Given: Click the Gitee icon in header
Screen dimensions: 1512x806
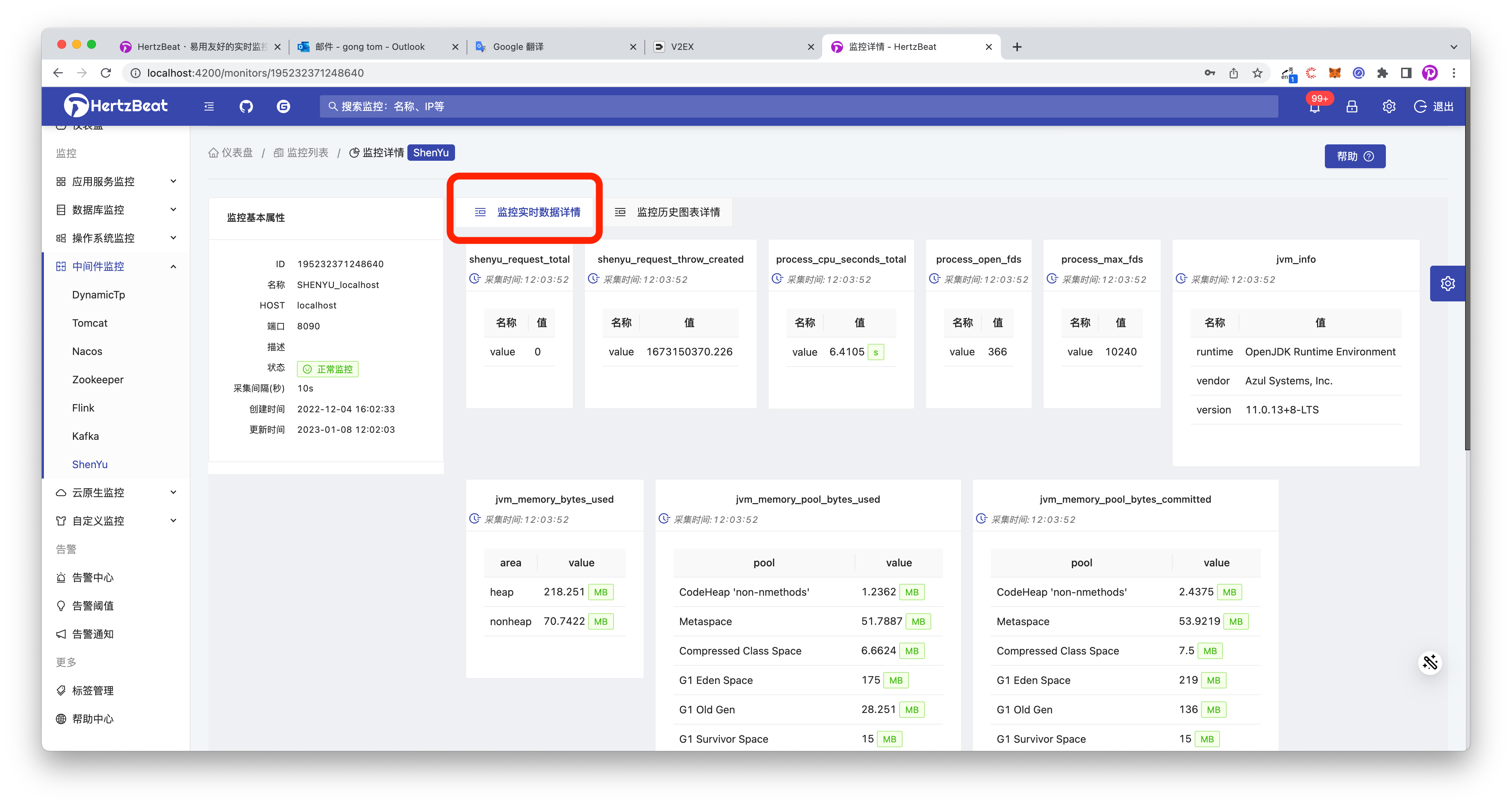Looking at the screenshot, I should pos(283,106).
